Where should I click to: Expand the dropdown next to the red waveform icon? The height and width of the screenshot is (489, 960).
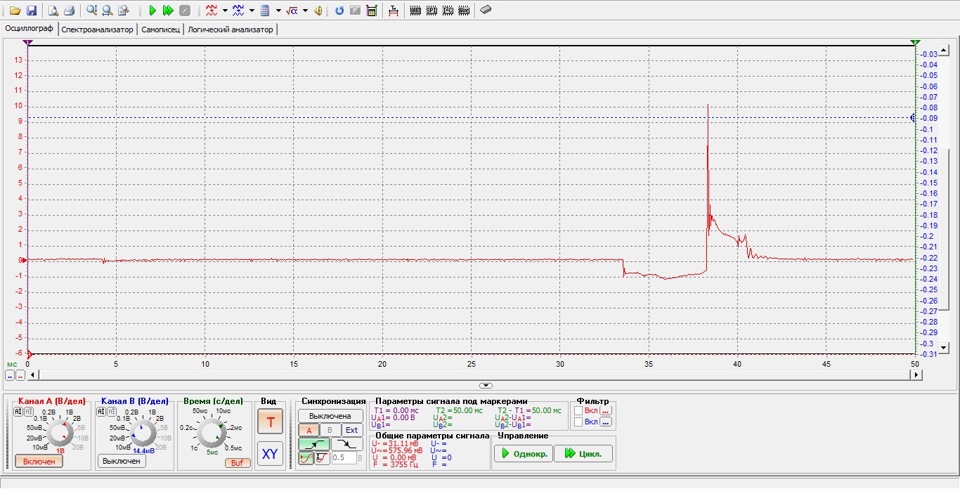point(225,10)
